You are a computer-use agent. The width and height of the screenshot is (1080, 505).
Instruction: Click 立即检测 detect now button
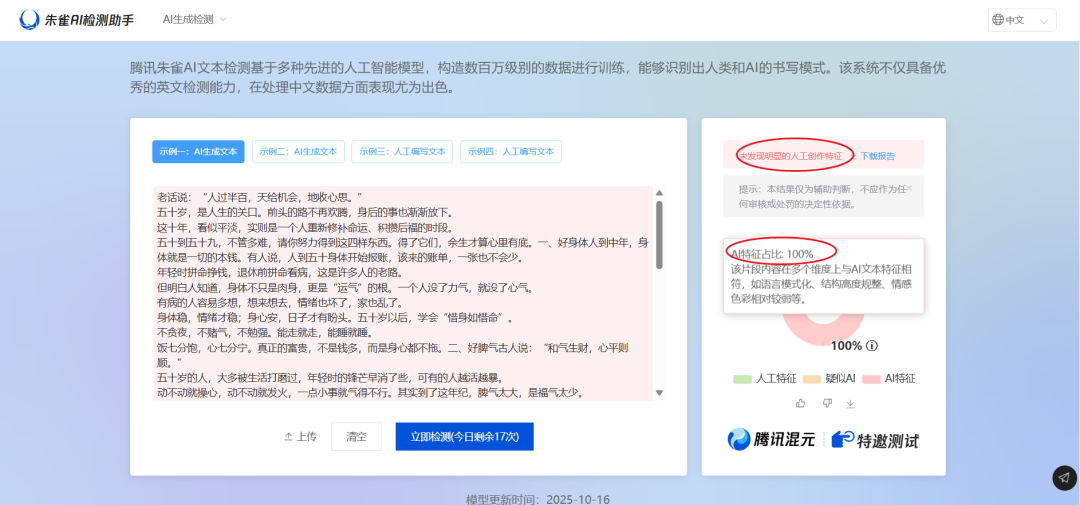click(x=465, y=437)
